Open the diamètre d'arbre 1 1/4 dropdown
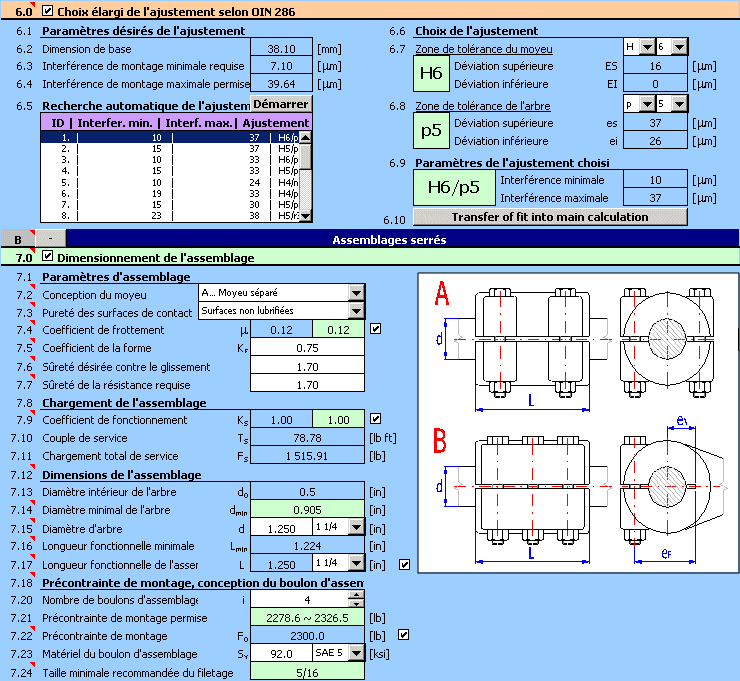This screenshot has height=681, width=740. click(357, 527)
